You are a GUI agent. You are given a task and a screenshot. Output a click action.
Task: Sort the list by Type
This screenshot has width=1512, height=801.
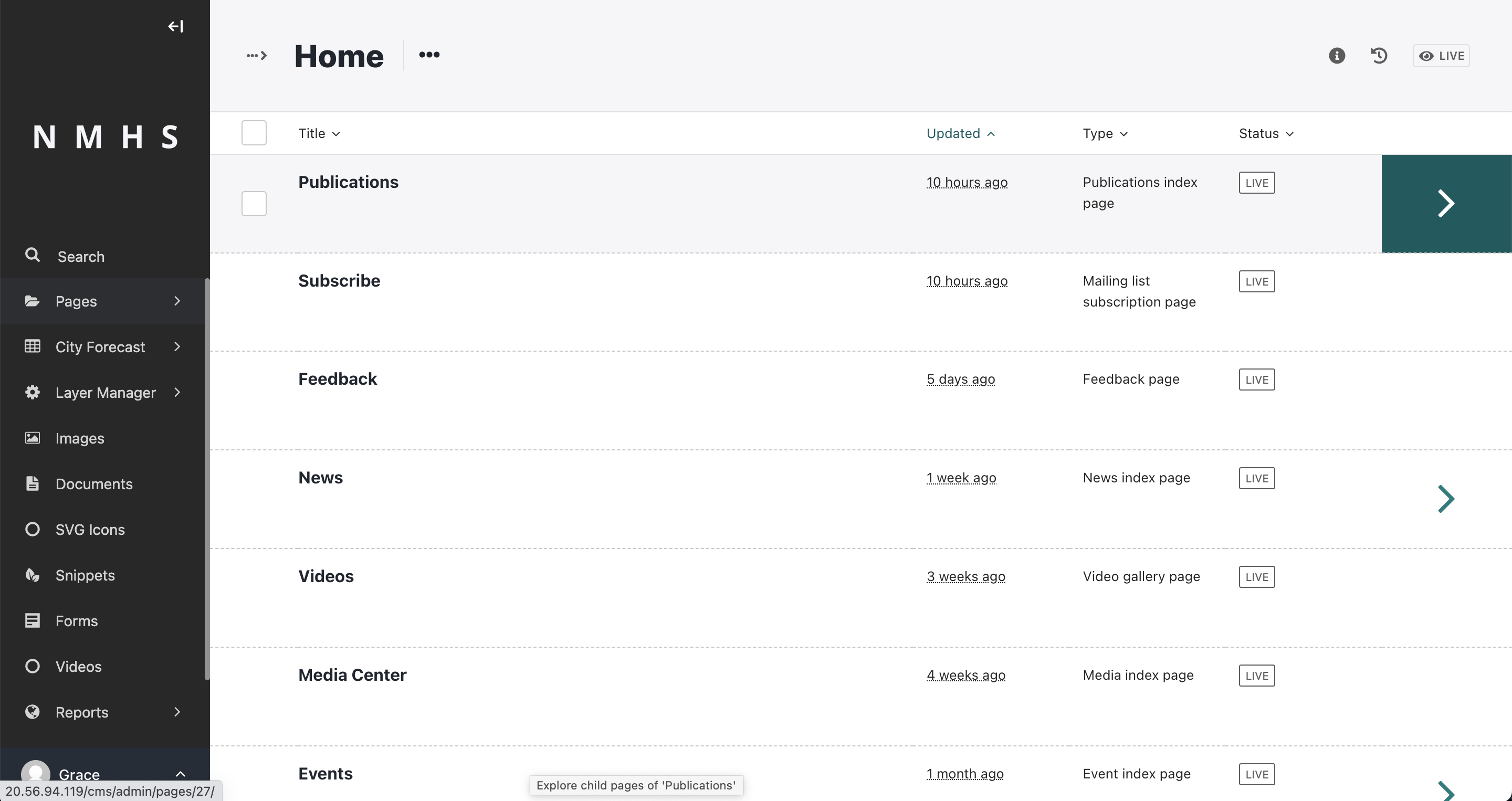pyautogui.click(x=1105, y=134)
